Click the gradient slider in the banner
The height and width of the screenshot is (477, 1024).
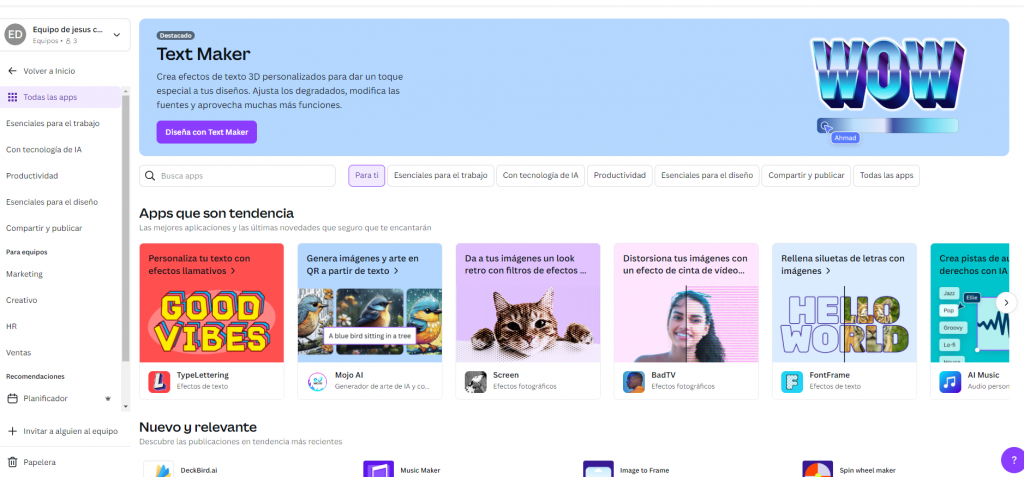point(888,125)
